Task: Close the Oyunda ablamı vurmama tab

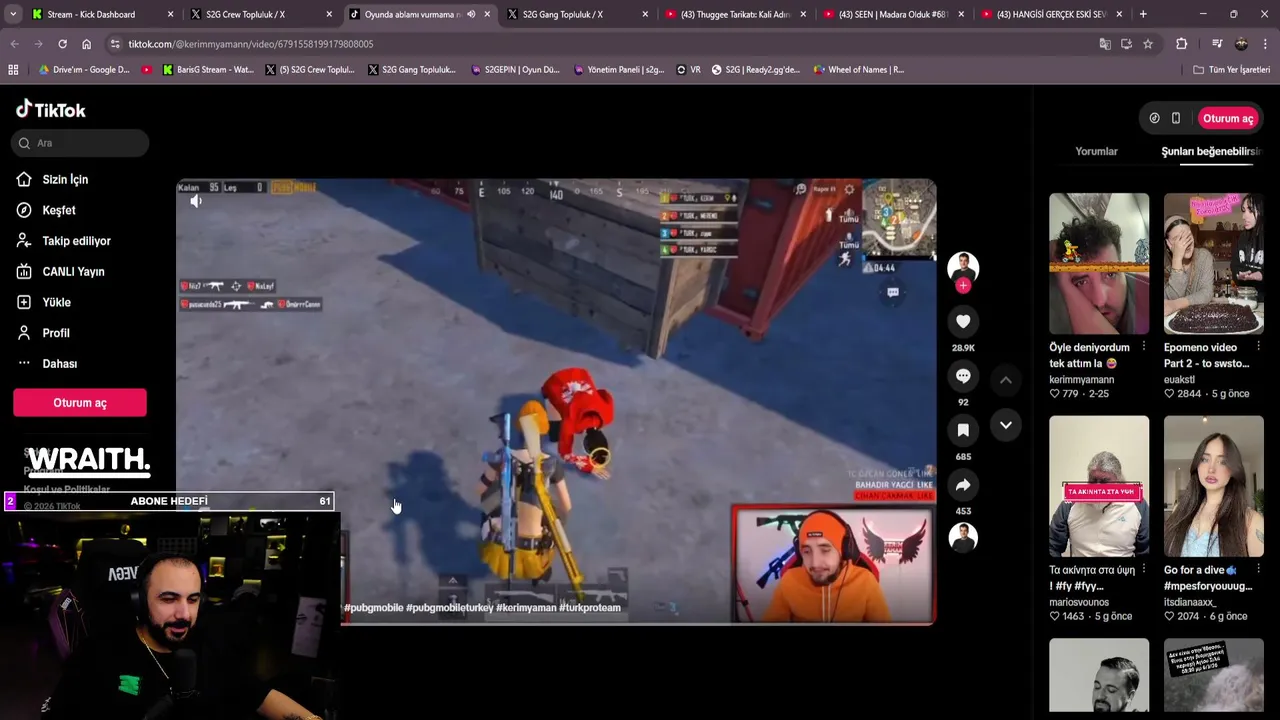Action: 487,14
